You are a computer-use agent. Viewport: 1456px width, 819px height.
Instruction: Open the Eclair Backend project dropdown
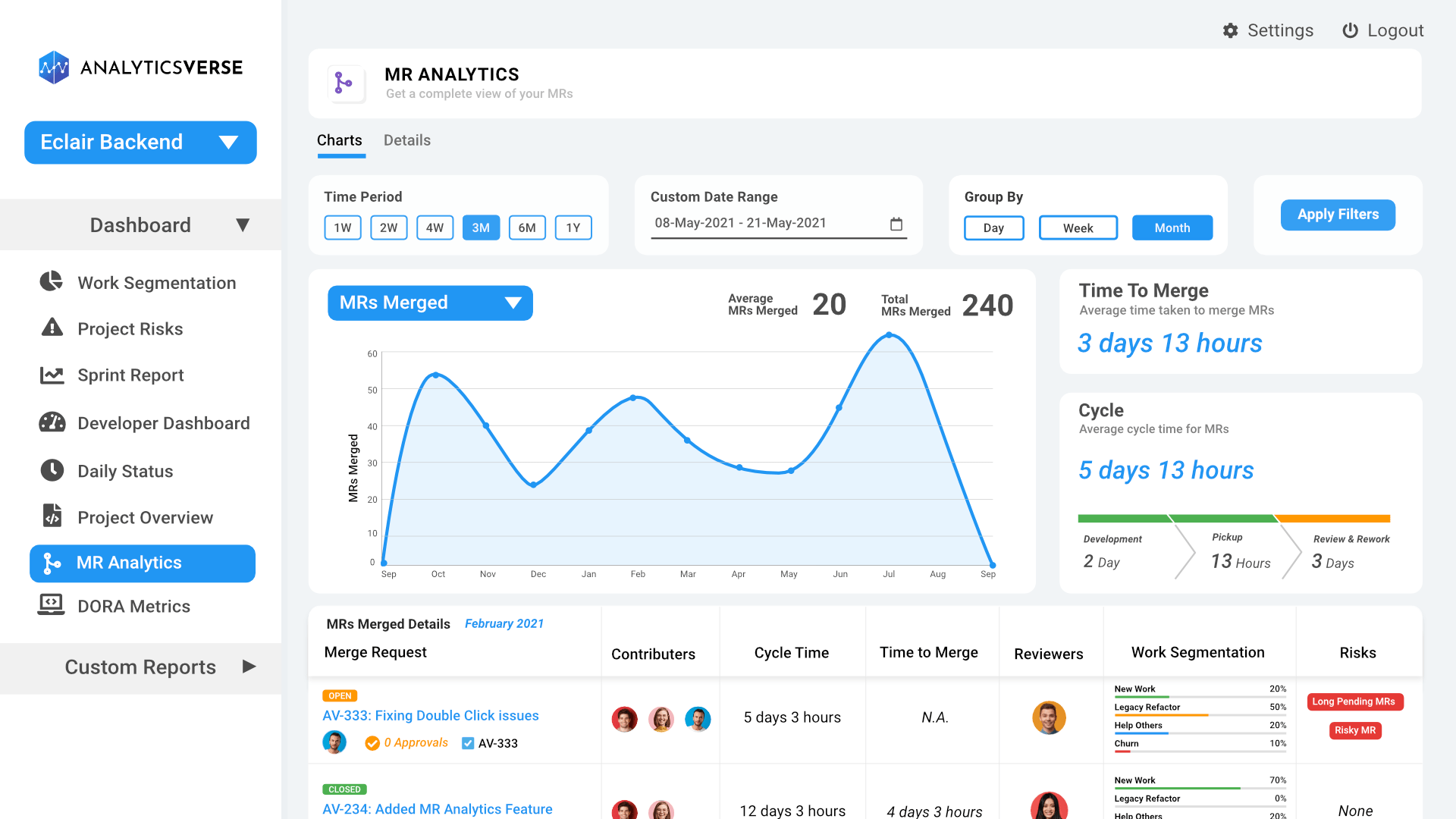[140, 142]
